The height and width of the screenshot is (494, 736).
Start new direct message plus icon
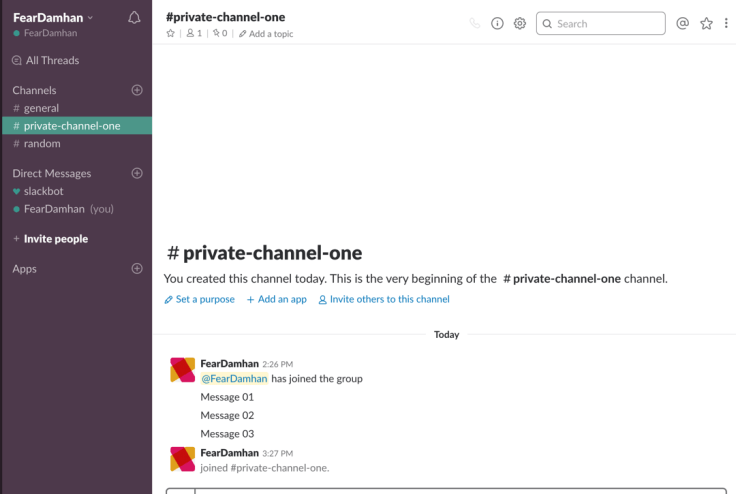point(137,173)
